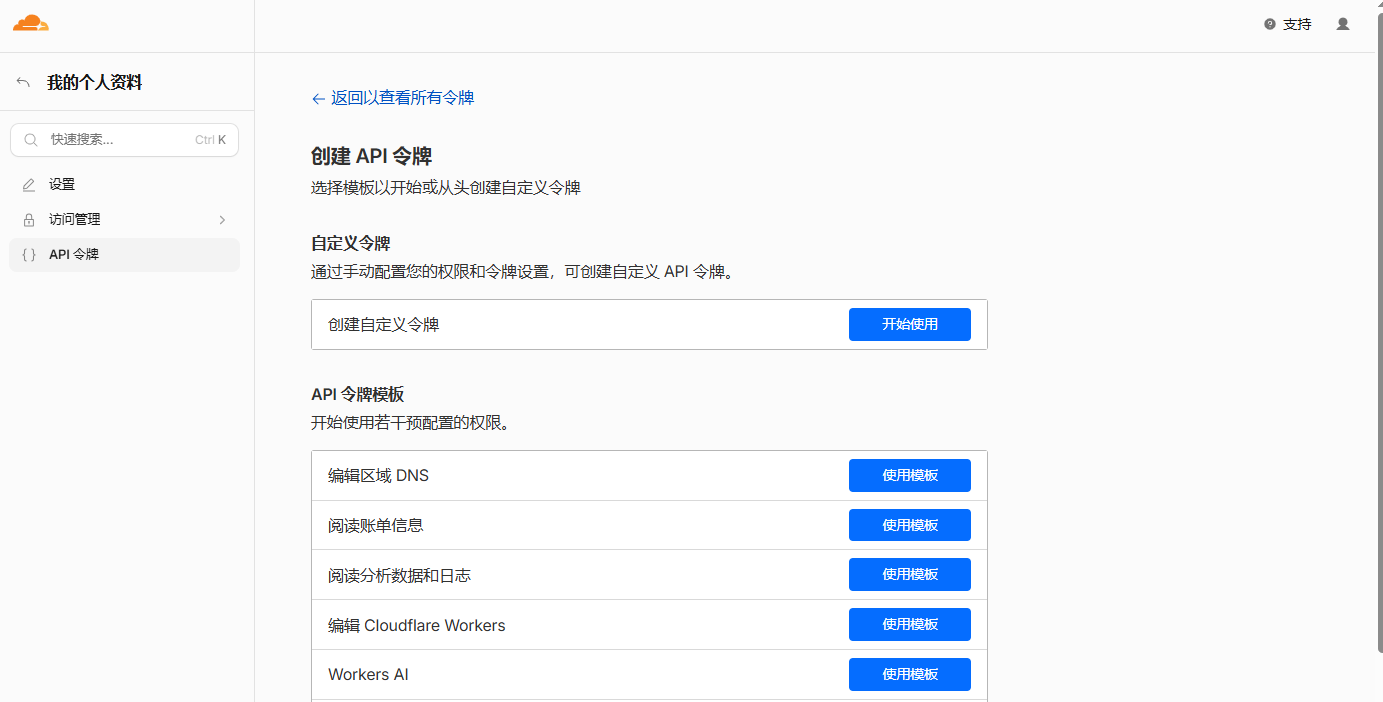This screenshot has height=702, width=1383.
Task: Click the 阅读账单信息 row label
Action: click(376, 526)
